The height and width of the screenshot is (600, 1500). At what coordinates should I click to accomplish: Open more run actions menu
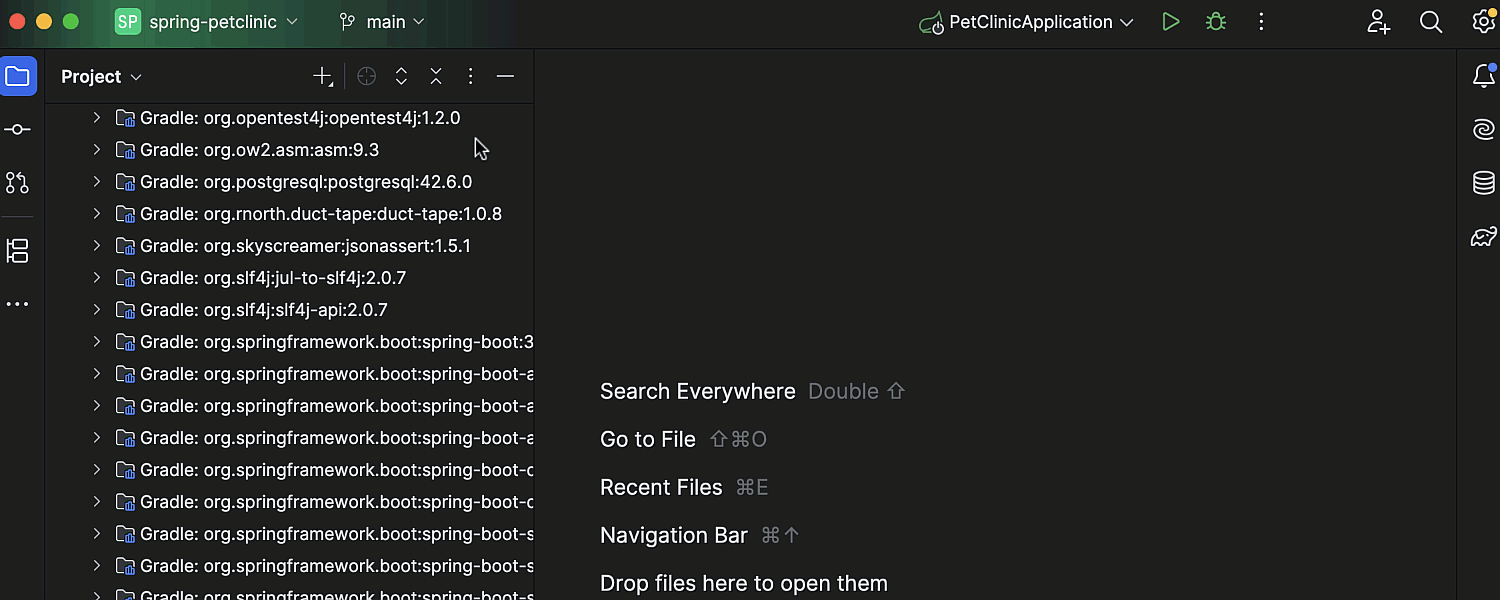1261,22
